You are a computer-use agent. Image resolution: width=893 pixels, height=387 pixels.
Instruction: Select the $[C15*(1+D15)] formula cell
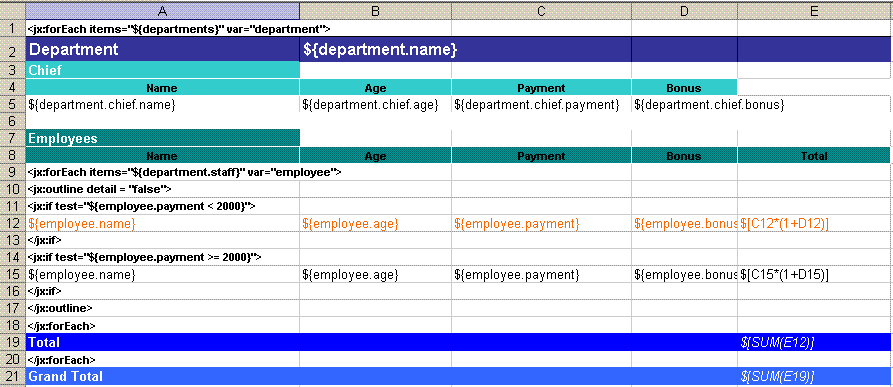pos(815,274)
